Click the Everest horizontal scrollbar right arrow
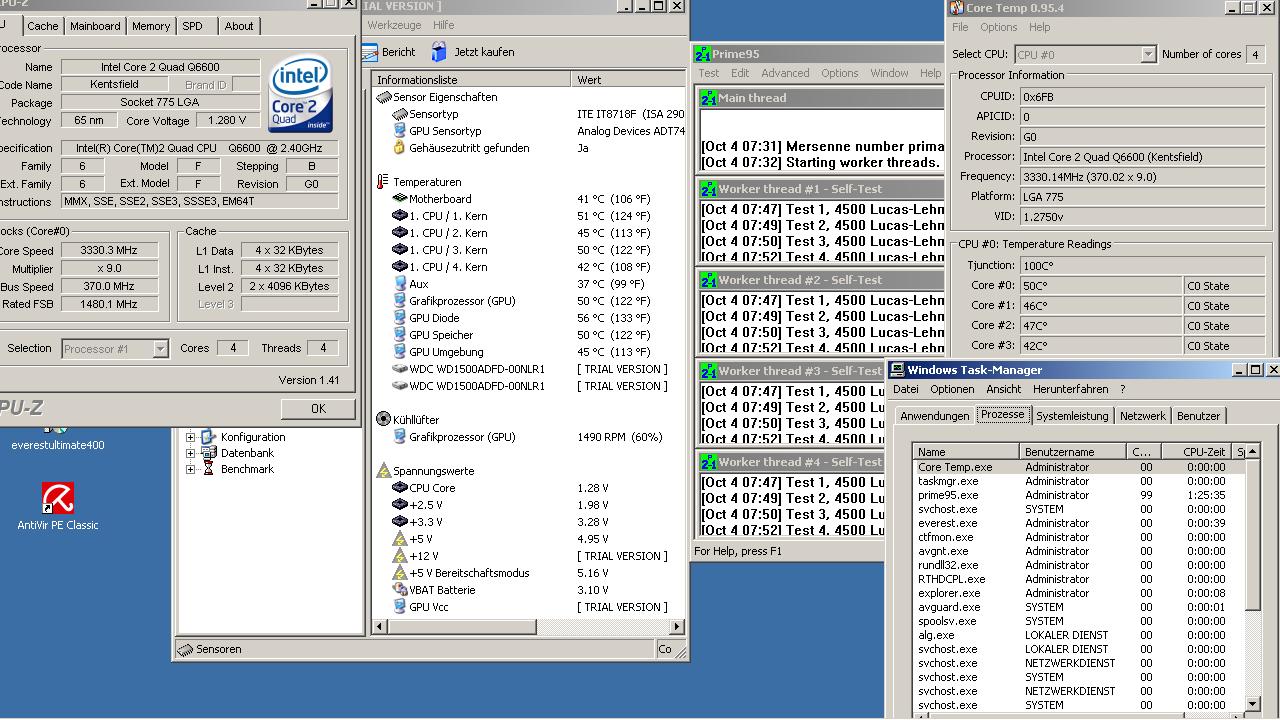Screen dimensions: 1280x720 tap(678, 627)
